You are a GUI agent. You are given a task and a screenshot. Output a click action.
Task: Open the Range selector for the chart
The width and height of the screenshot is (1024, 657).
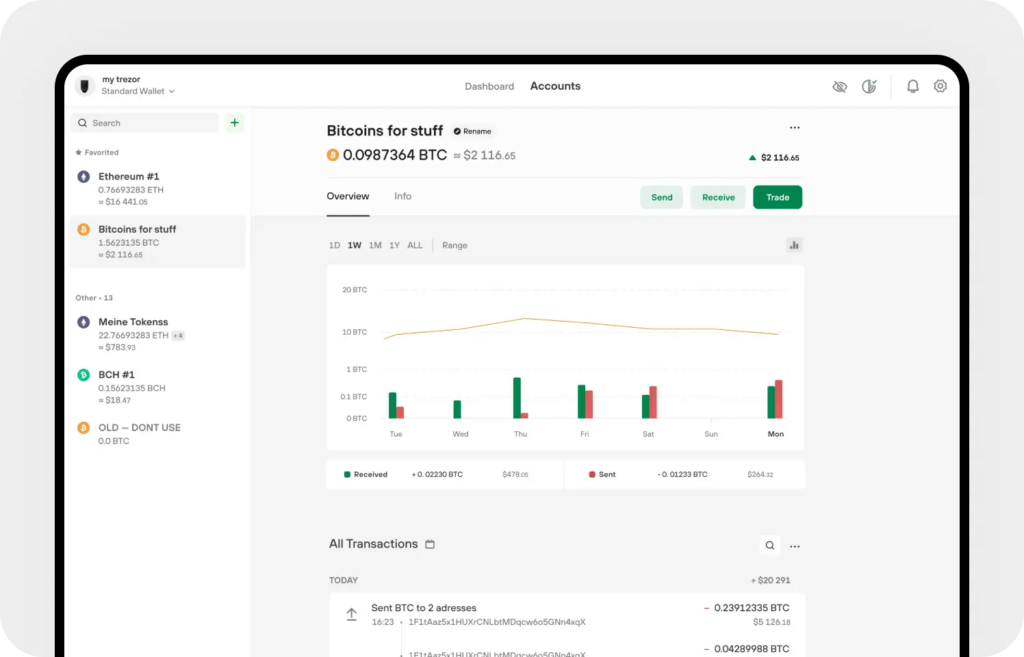pyautogui.click(x=455, y=245)
